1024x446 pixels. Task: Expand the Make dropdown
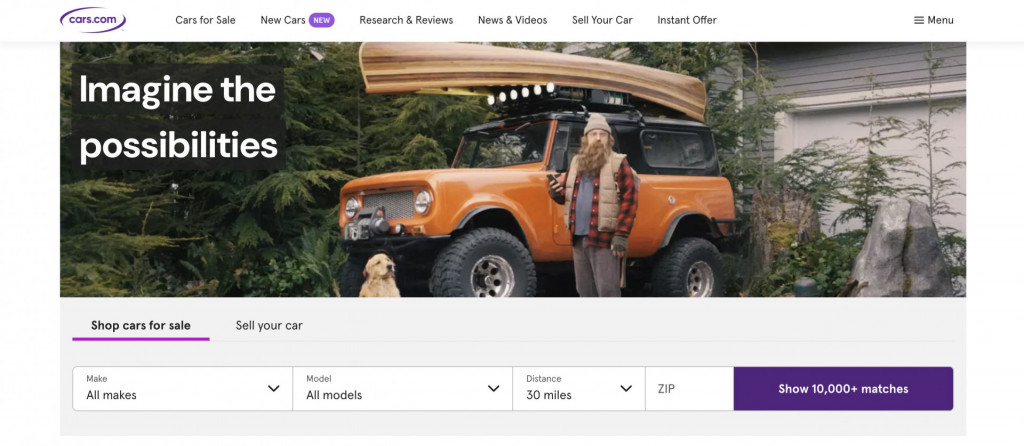(x=183, y=389)
